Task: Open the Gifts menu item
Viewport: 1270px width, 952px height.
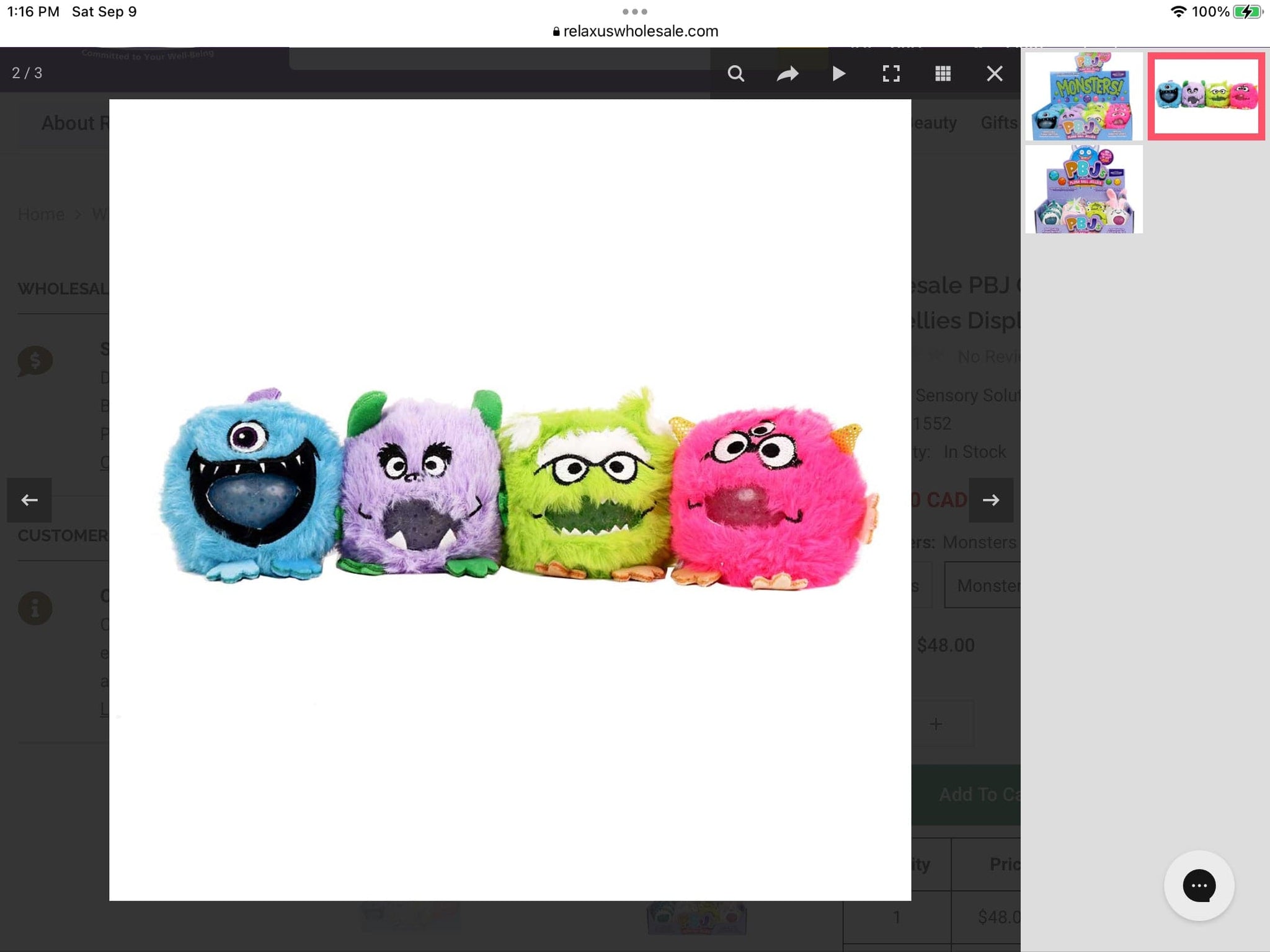Action: point(1000,123)
